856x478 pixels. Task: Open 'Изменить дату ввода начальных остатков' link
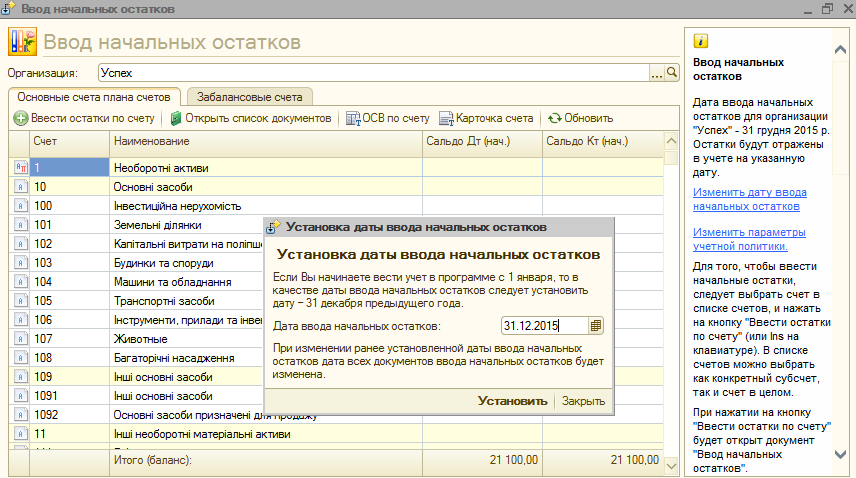coord(749,199)
